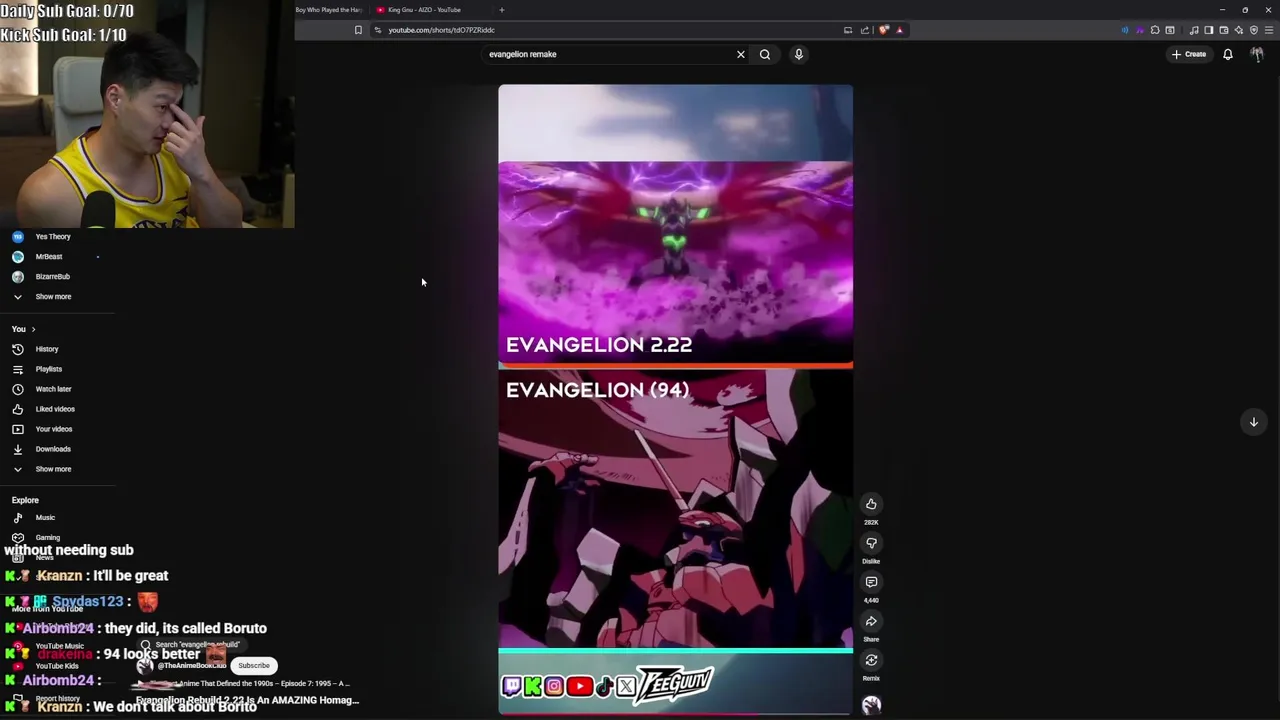Screen dimensions: 1280x720
Task: Open comments on the short
Action: click(x=871, y=582)
